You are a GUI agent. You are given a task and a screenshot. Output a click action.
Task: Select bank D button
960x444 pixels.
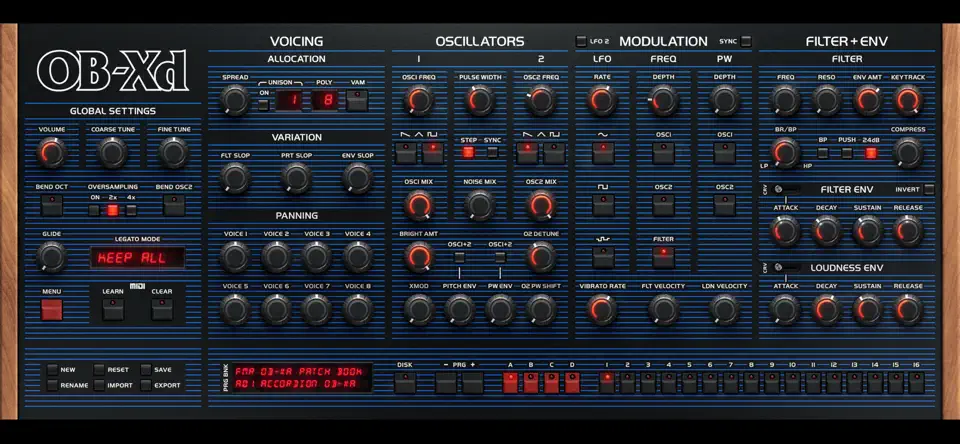572,382
